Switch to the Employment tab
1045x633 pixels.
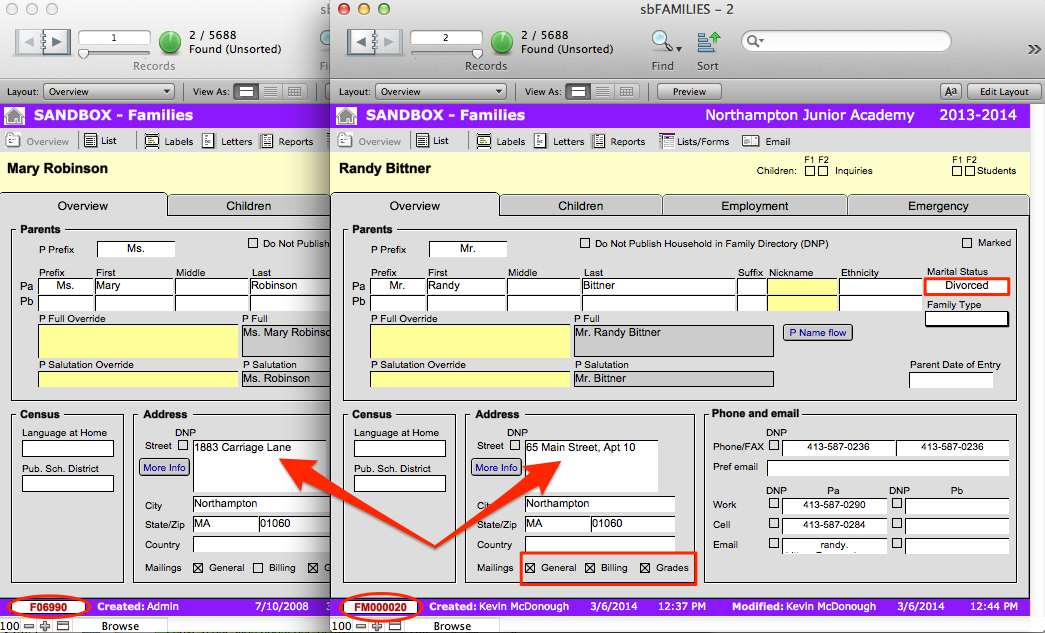[x=754, y=205]
